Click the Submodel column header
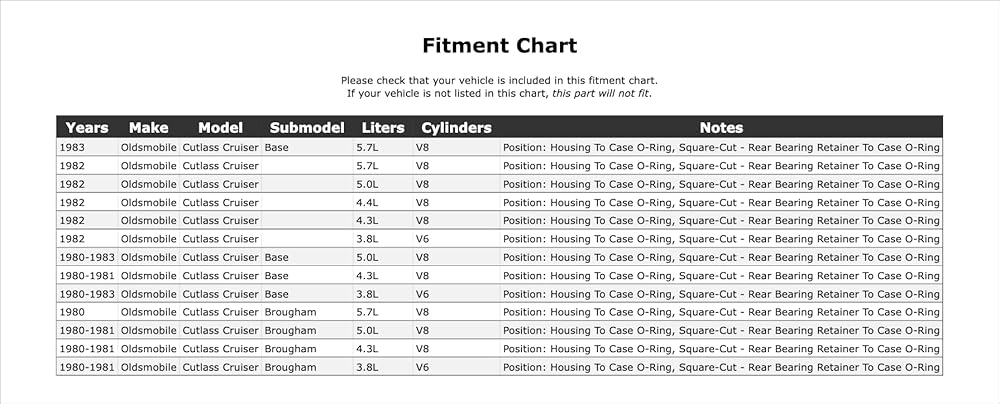The image size is (1000, 404). [307, 128]
